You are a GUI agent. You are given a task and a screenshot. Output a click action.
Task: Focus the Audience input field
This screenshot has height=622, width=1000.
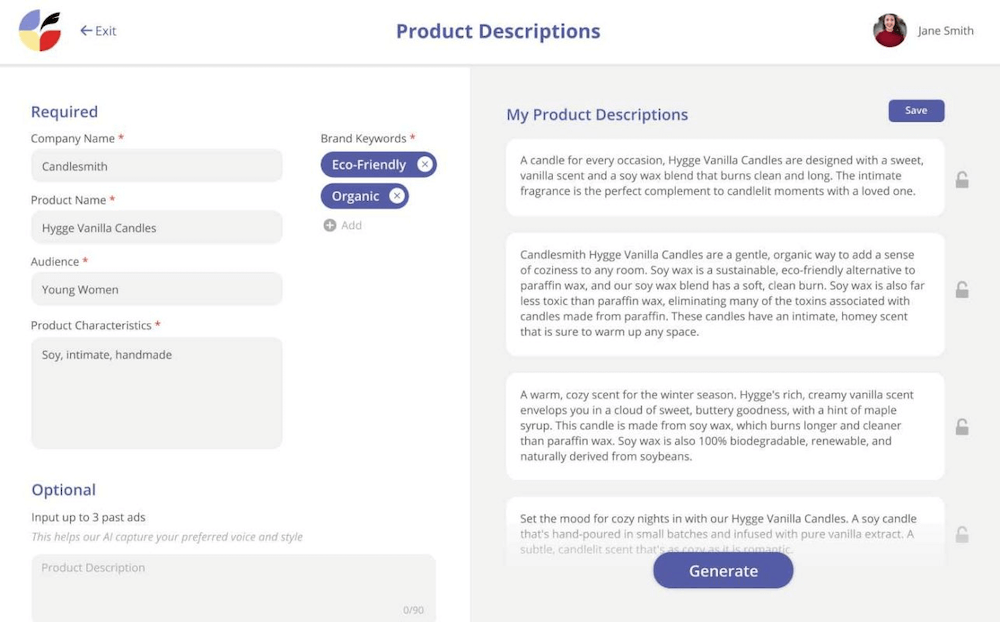pos(157,290)
